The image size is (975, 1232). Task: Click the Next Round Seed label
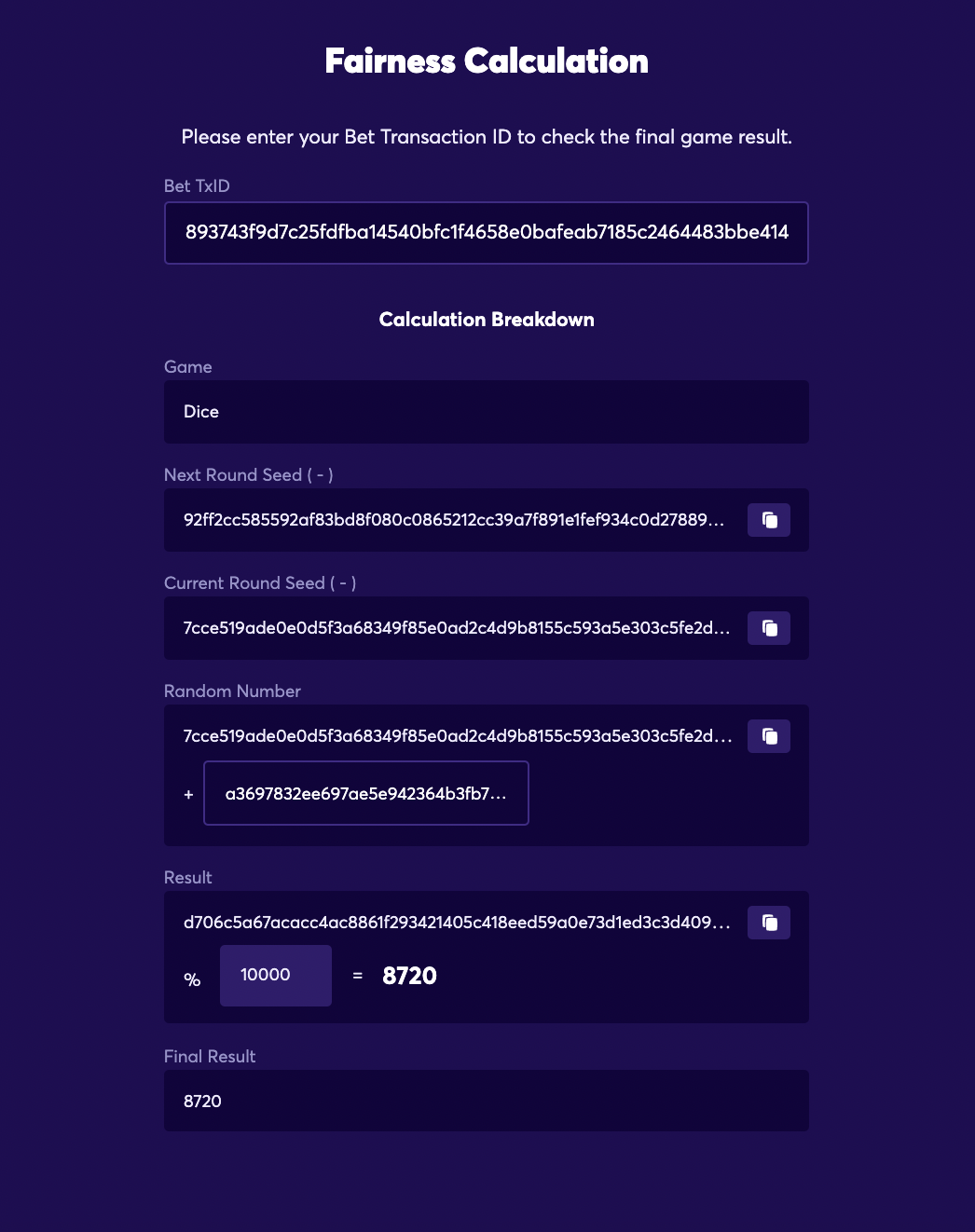coord(249,475)
